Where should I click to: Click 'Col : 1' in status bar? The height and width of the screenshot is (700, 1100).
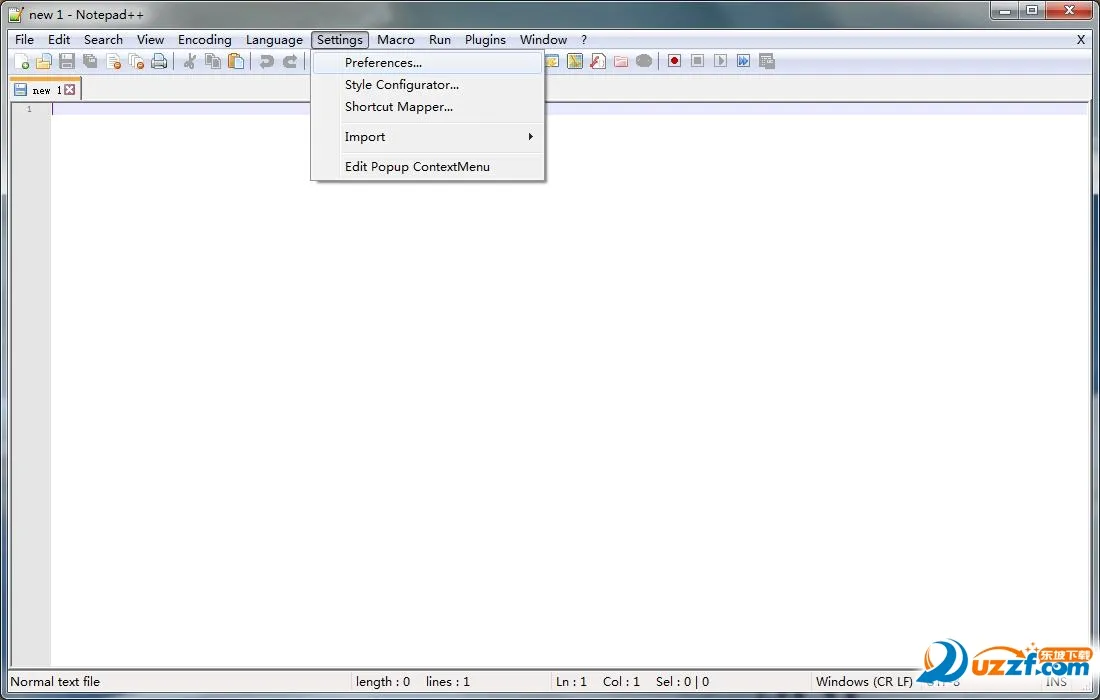[x=622, y=682]
